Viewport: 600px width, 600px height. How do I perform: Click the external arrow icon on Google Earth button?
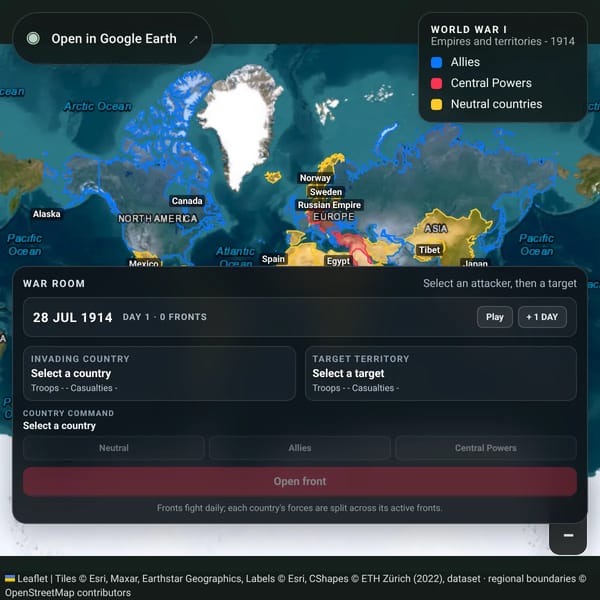click(194, 39)
